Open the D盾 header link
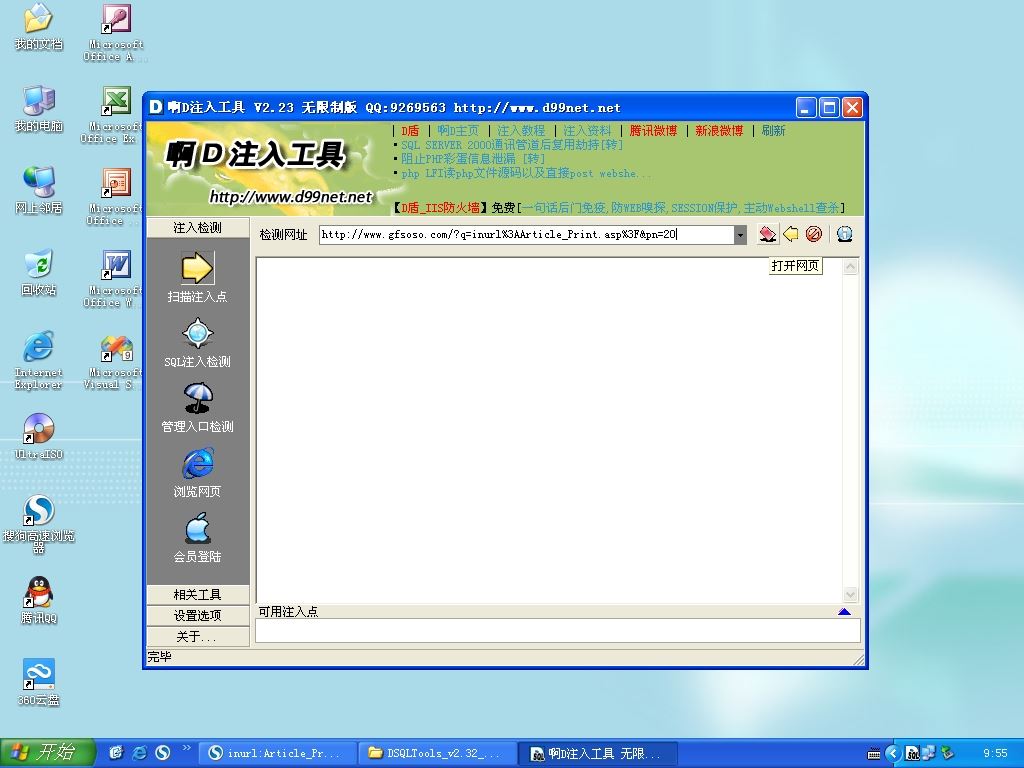The width and height of the screenshot is (1024, 768). [409, 131]
